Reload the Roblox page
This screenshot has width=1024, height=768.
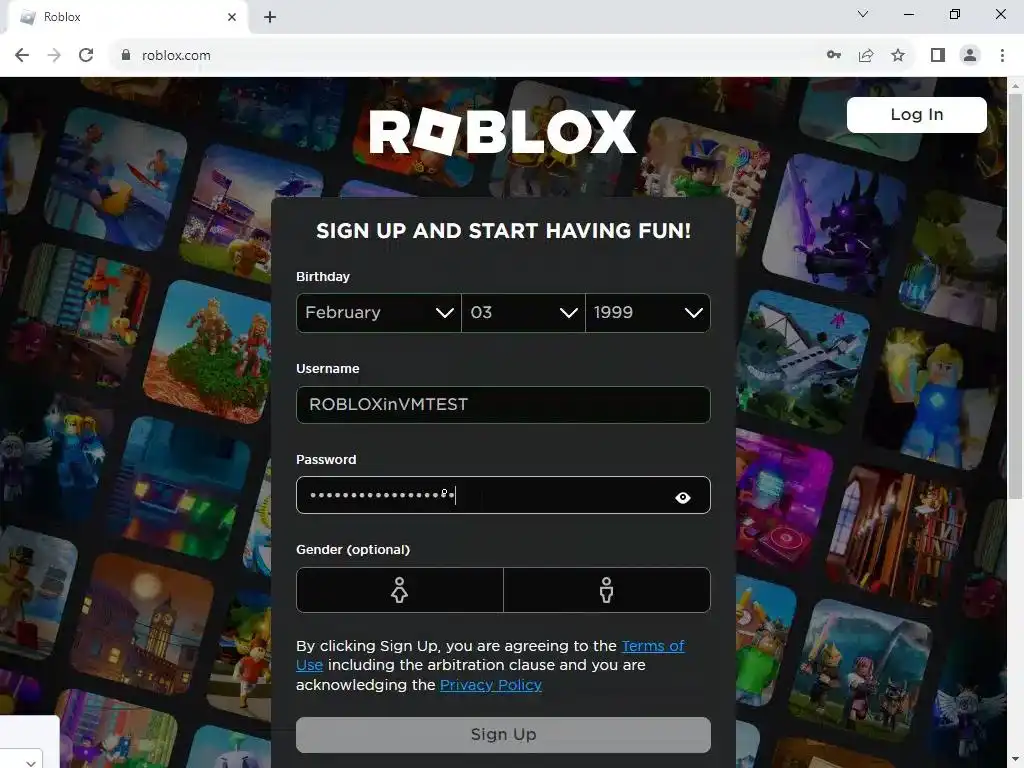point(86,56)
